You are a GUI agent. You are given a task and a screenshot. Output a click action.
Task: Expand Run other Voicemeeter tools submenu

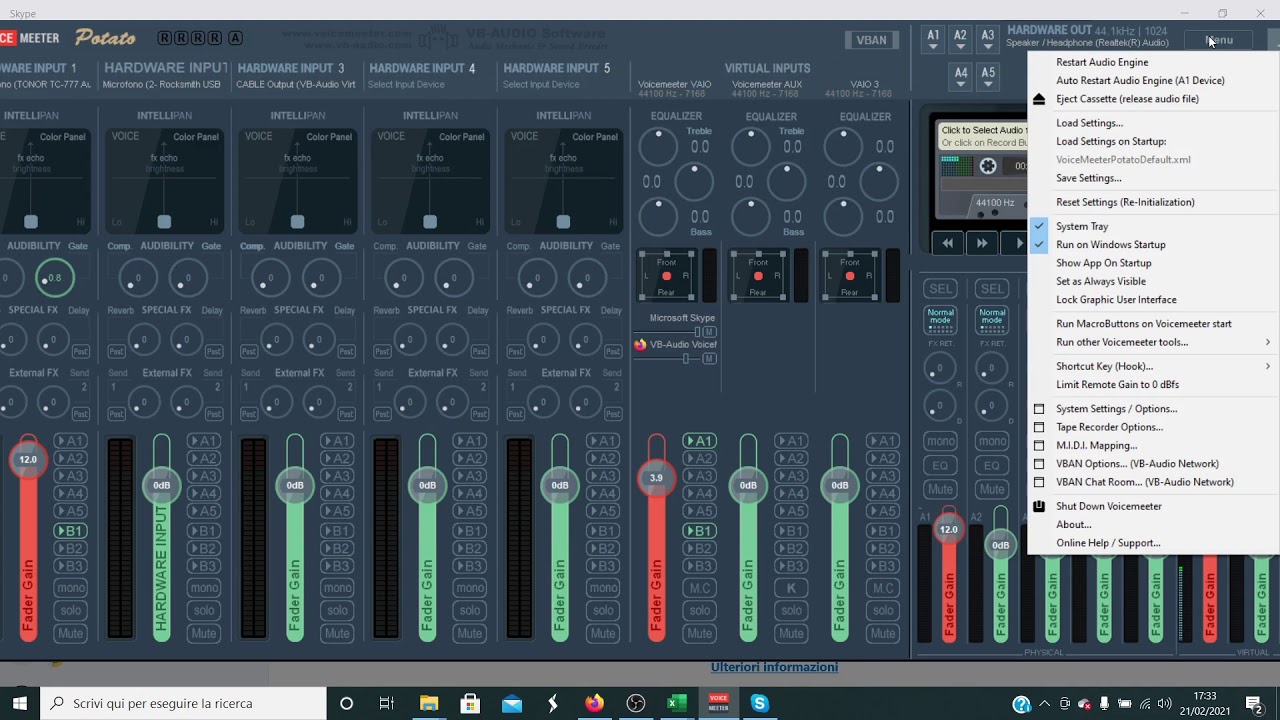pos(1152,342)
